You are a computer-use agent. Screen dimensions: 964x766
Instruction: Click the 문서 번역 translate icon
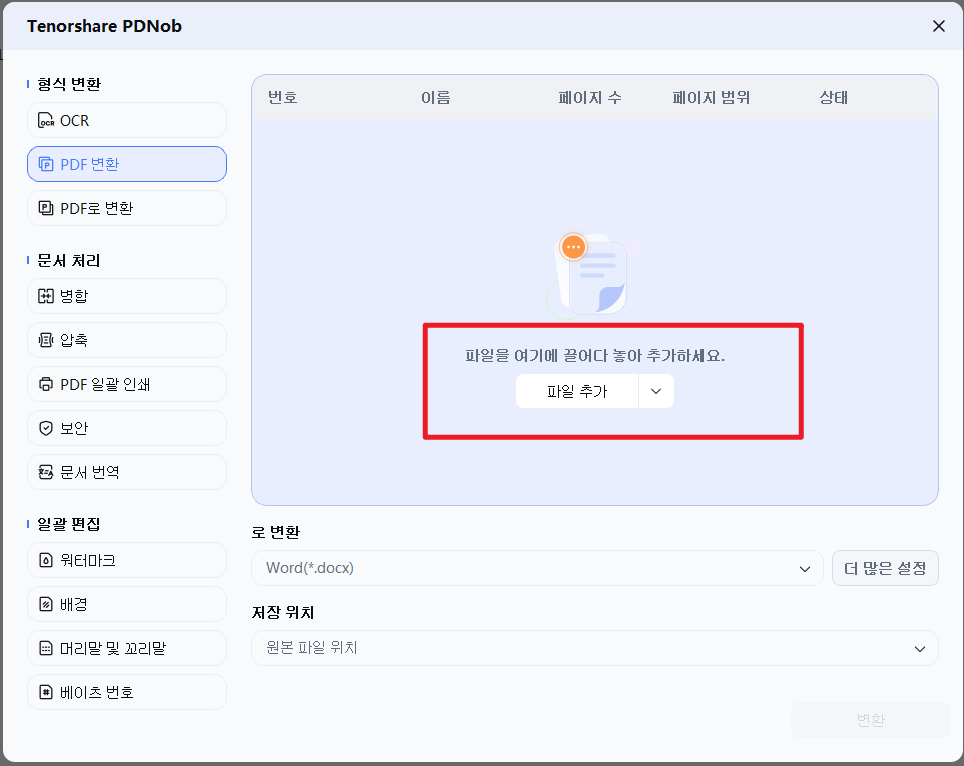click(x=46, y=472)
